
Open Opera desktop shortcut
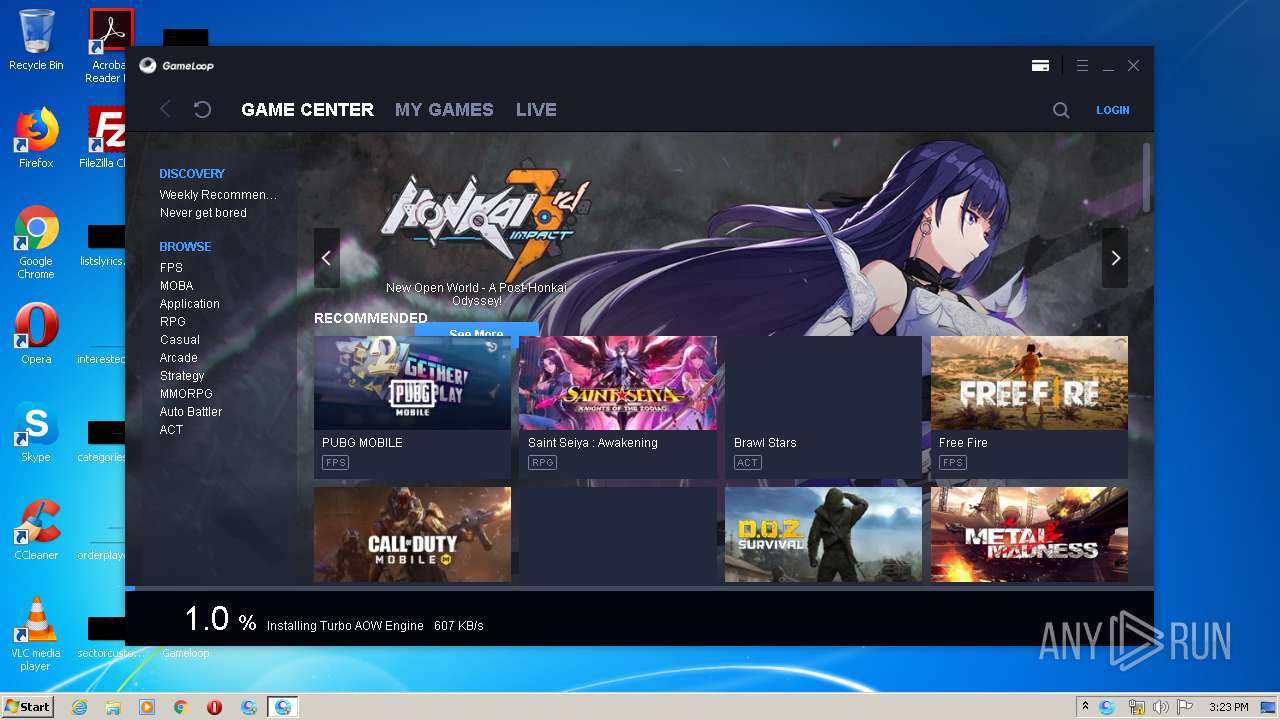point(36,334)
